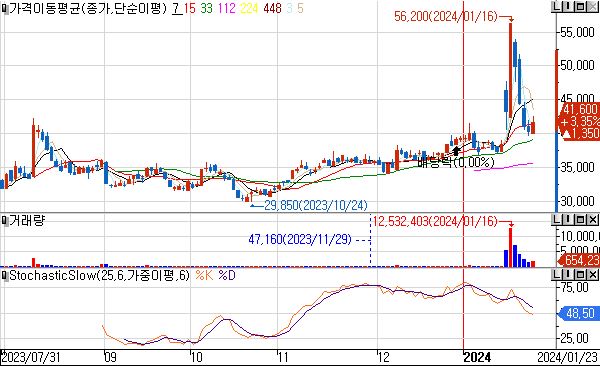Click the current price tag 41,600
The height and width of the screenshot is (366, 600).
tap(580, 109)
